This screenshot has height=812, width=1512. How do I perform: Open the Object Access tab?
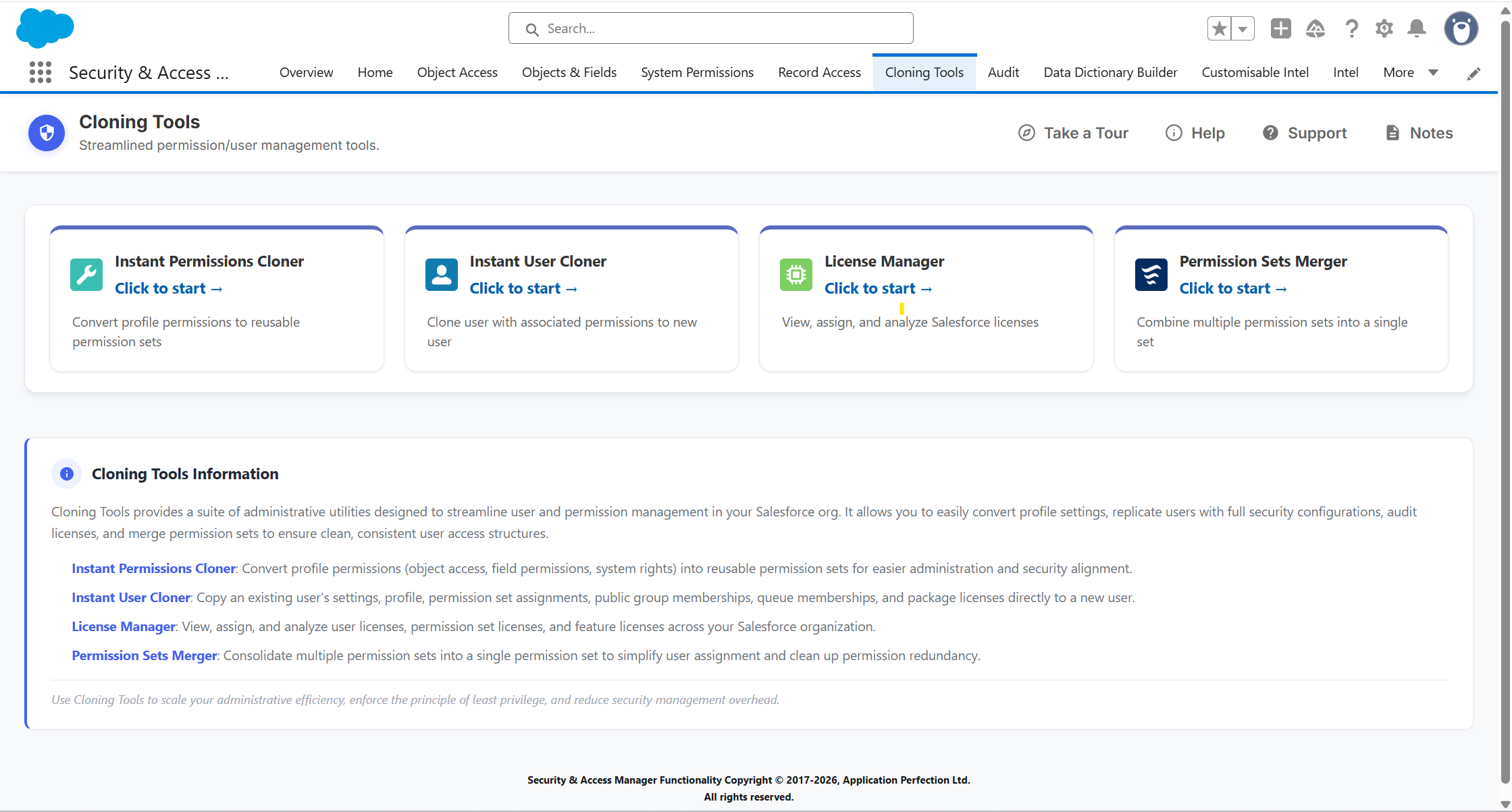point(457,72)
